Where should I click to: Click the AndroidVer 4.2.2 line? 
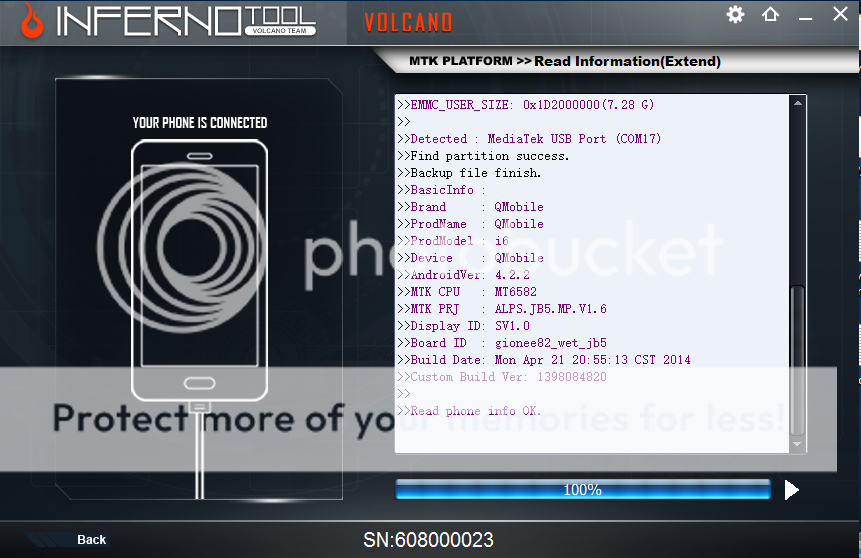(x=463, y=275)
